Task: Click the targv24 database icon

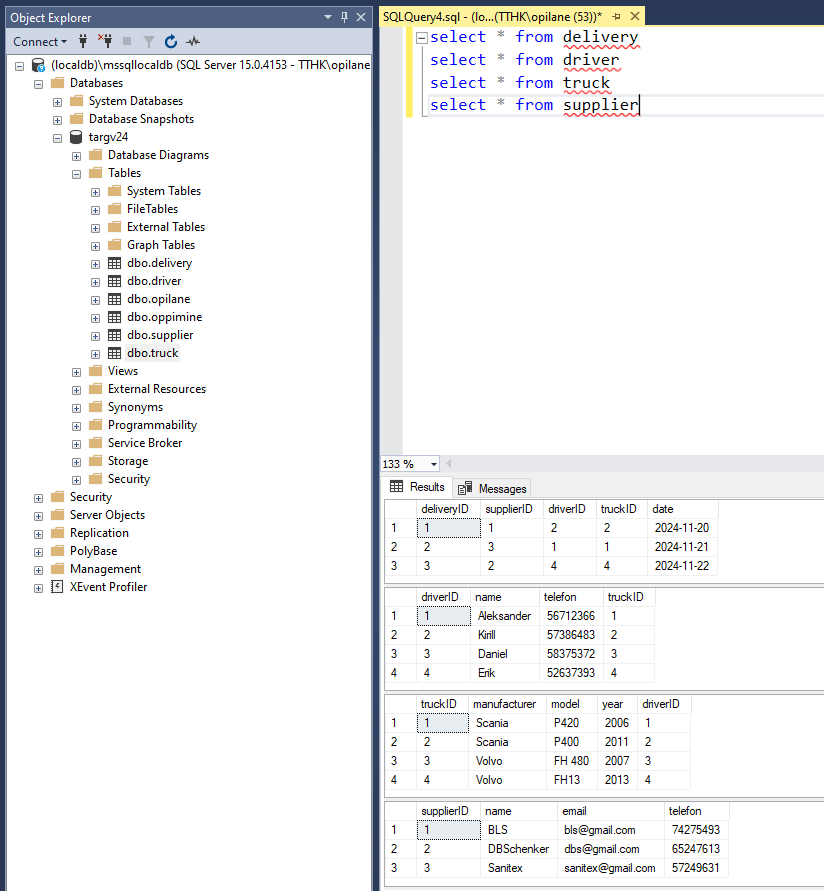Action: pyautogui.click(x=76, y=137)
